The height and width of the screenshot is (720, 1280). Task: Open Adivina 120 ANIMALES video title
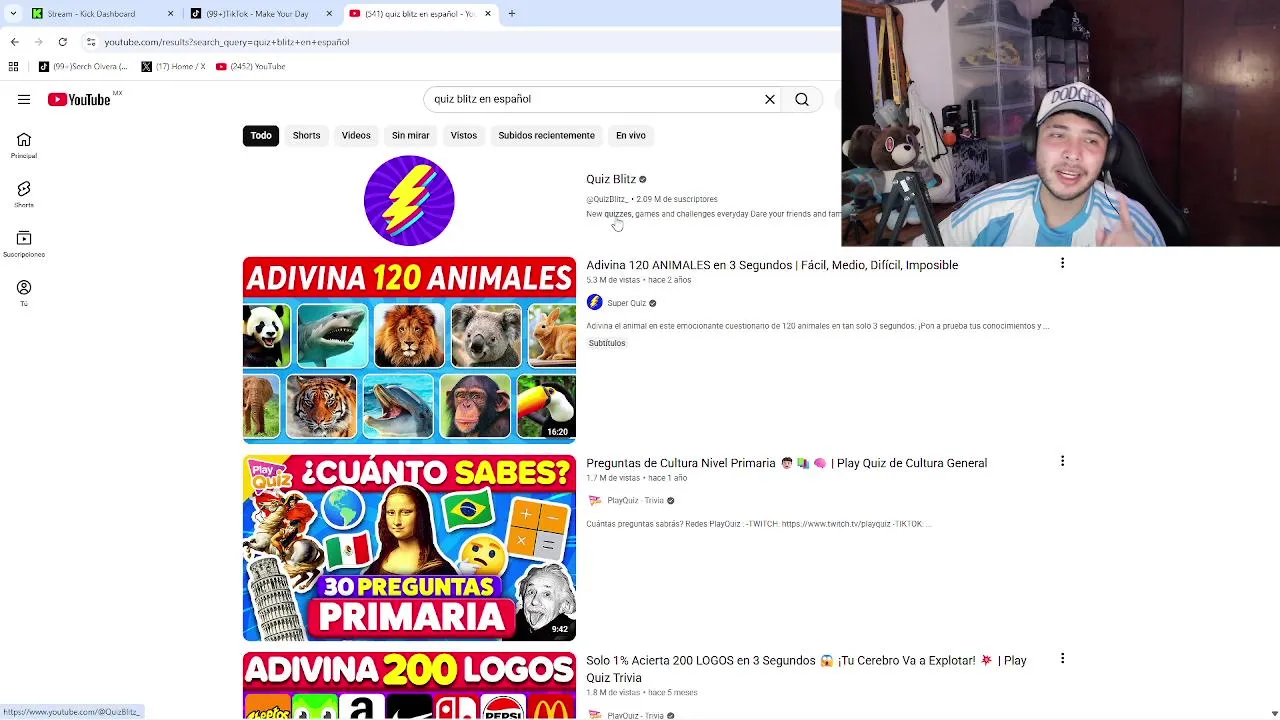coord(772,265)
